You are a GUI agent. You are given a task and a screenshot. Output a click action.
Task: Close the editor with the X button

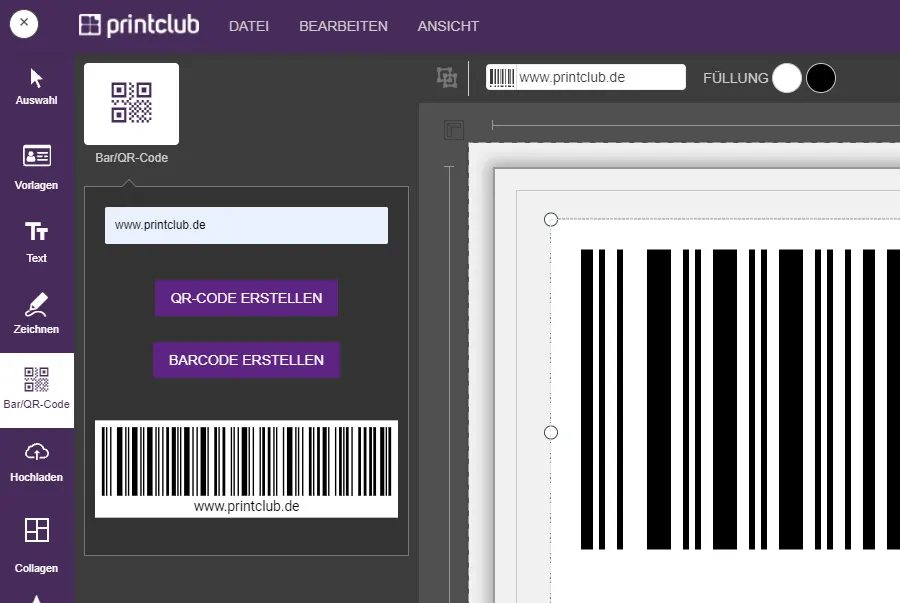(24, 24)
